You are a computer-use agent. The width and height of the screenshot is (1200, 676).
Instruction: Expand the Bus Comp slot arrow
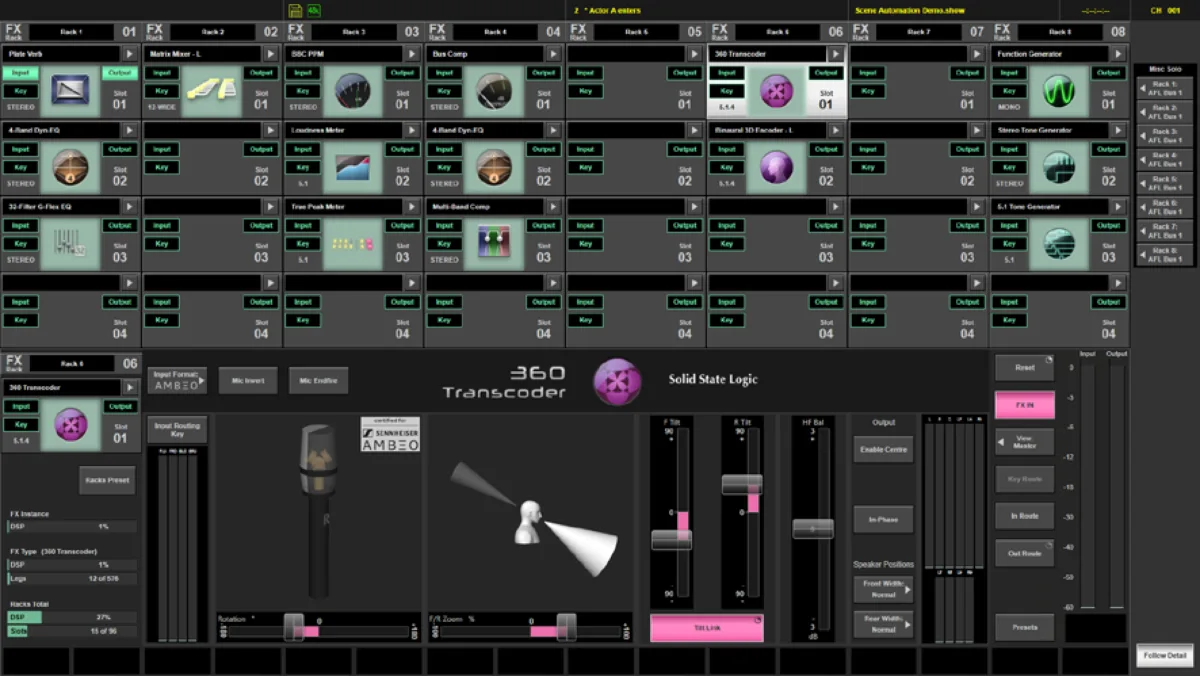[553, 54]
